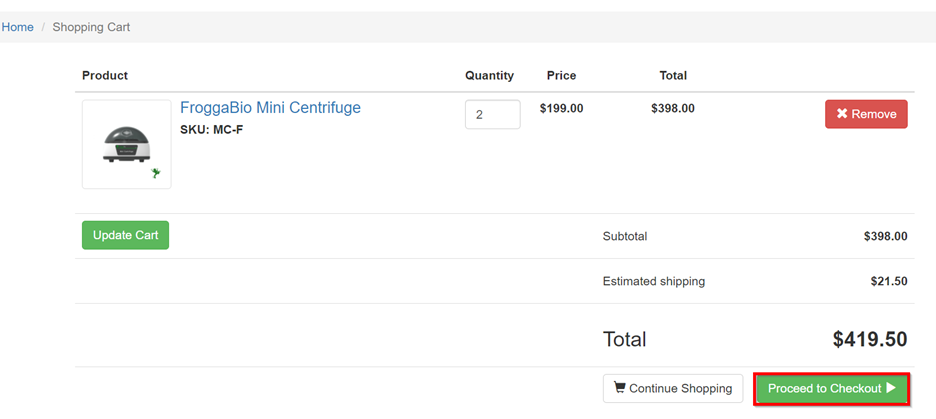The image size is (936, 419).
Task: Proceed to Checkout
Action: tap(832, 389)
